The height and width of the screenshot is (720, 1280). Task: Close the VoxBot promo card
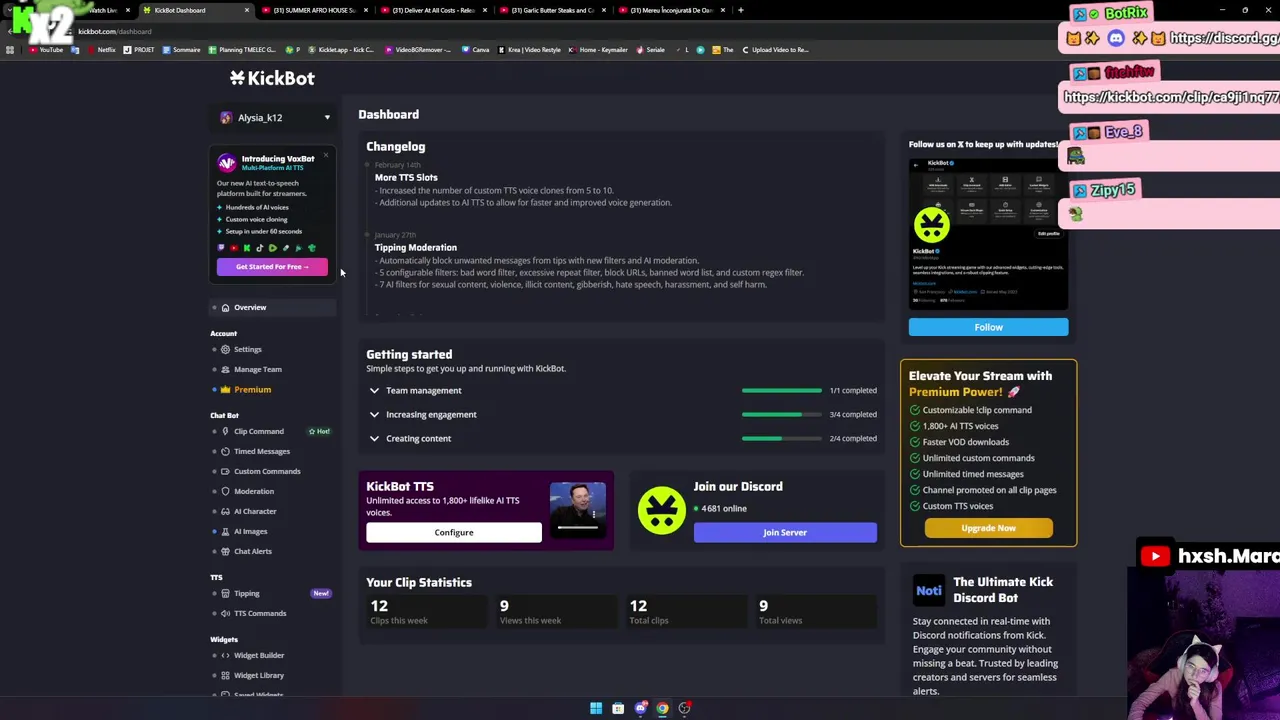click(x=325, y=155)
